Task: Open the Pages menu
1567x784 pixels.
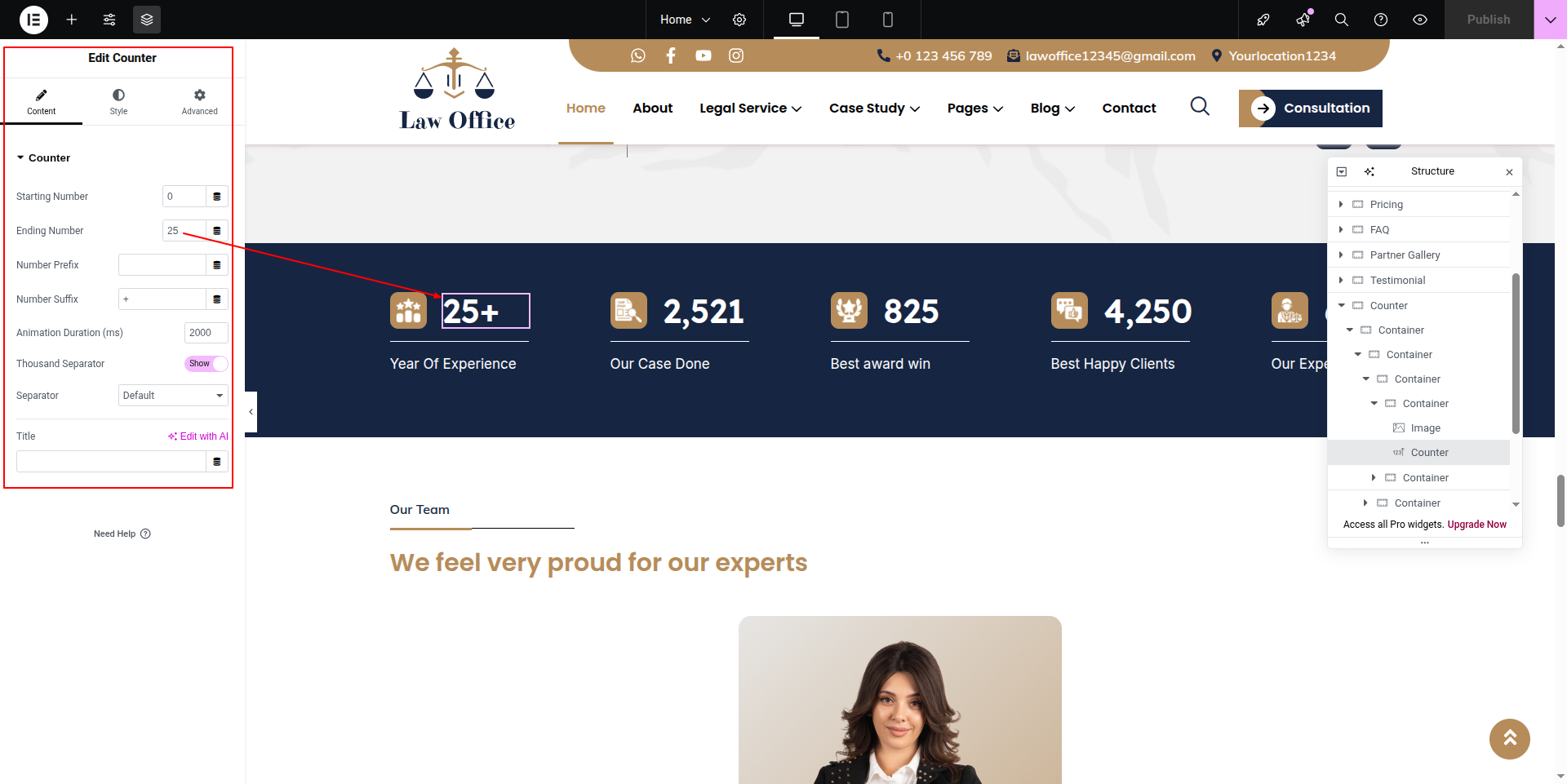Action: (975, 108)
